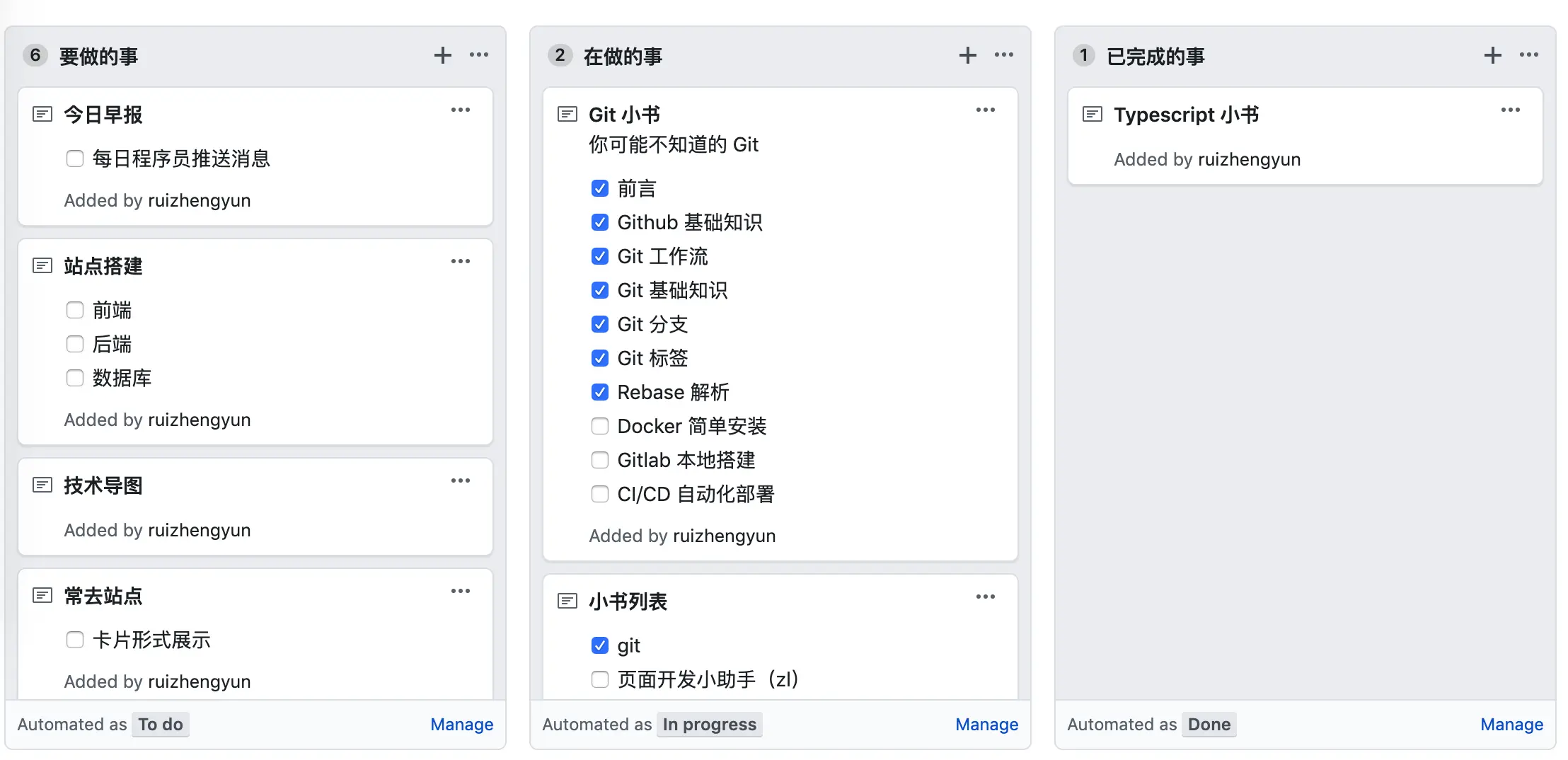Check the 每日程序员推送消息 checkbox
1568x760 pixels.
(x=75, y=159)
